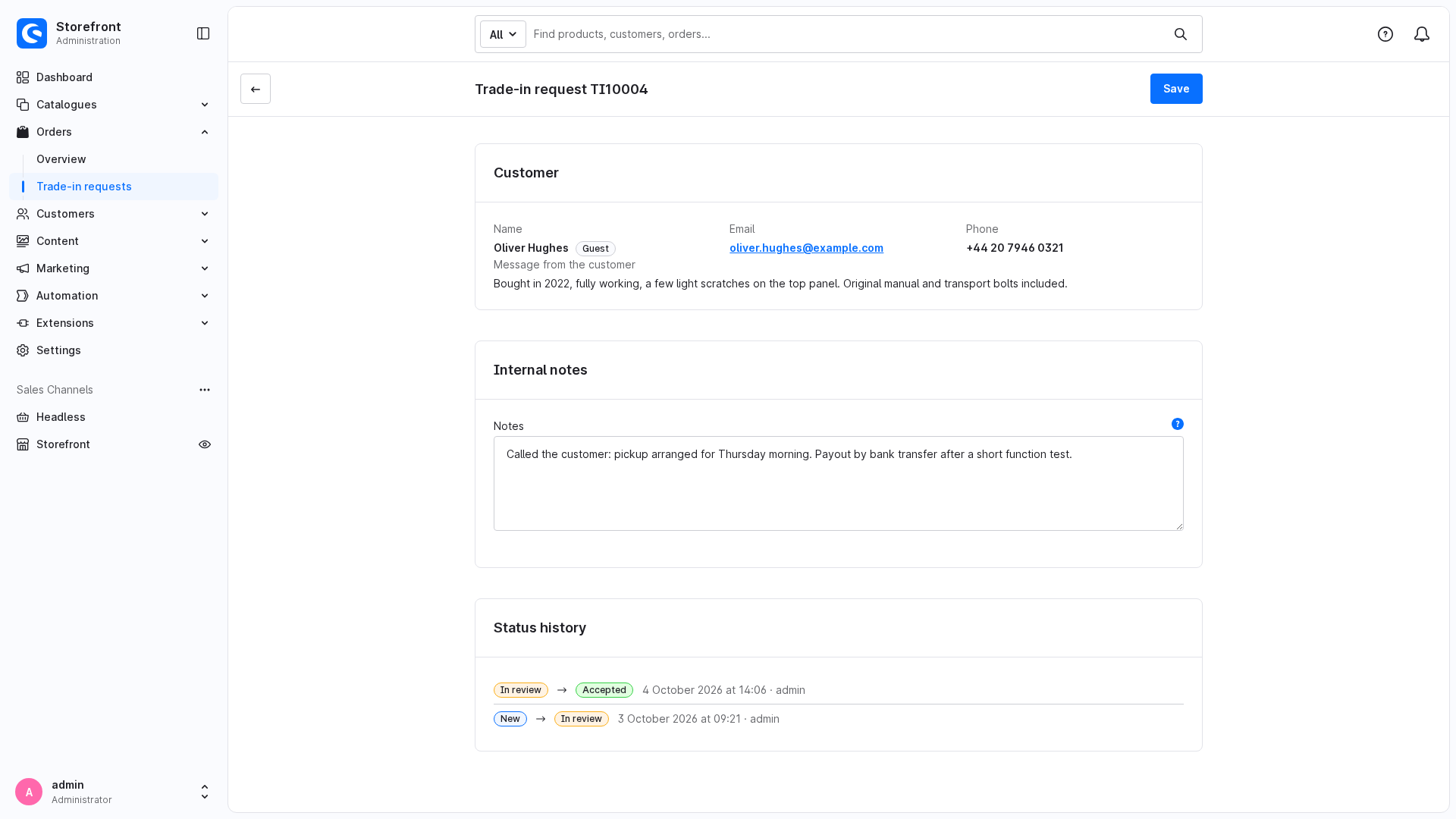The width and height of the screenshot is (1456, 819).
Task: Click the Storefront sales channel shop icon
Action: (23, 444)
